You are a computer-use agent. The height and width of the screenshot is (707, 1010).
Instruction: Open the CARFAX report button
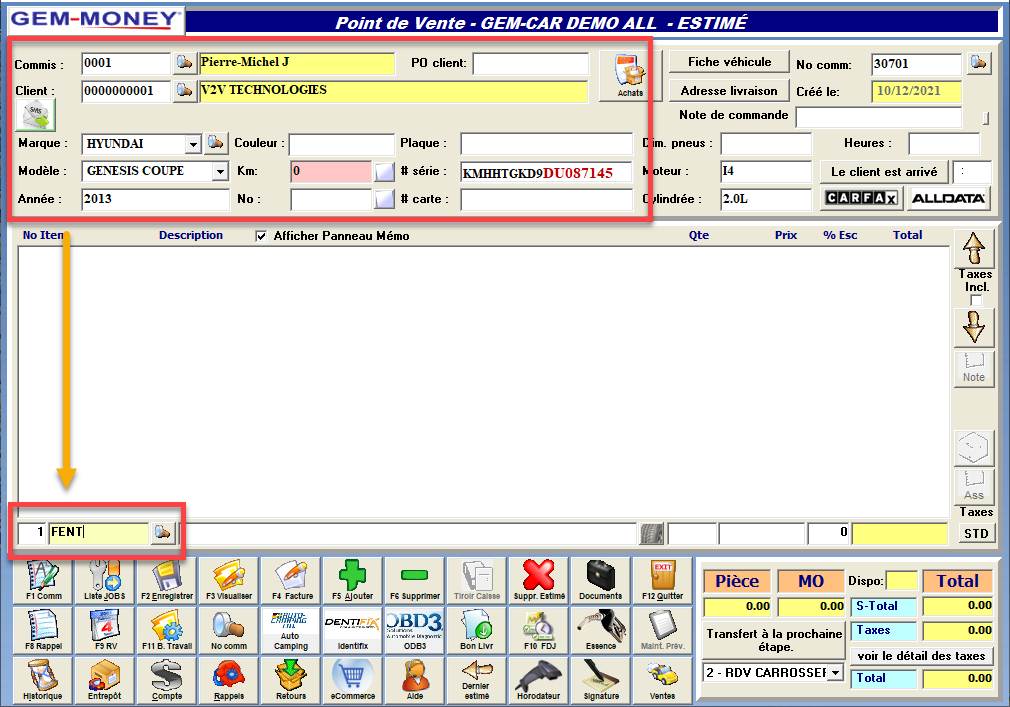pos(861,198)
